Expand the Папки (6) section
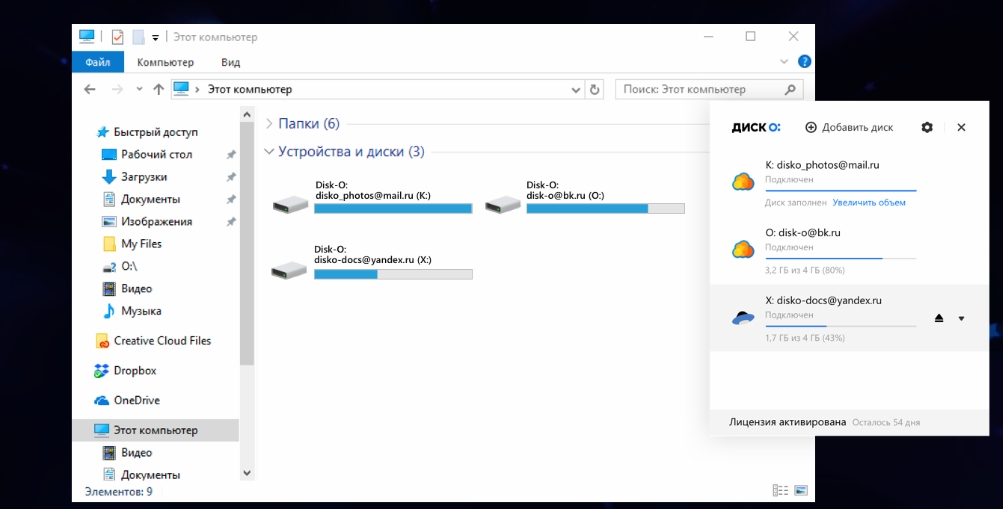This screenshot has width=1003, height=509. [x=268, y=124]
